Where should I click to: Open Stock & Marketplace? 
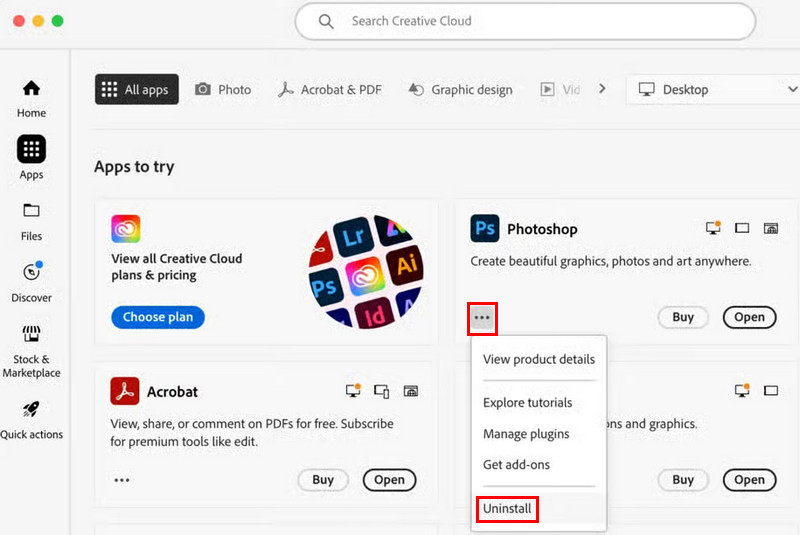coord(31,352)
